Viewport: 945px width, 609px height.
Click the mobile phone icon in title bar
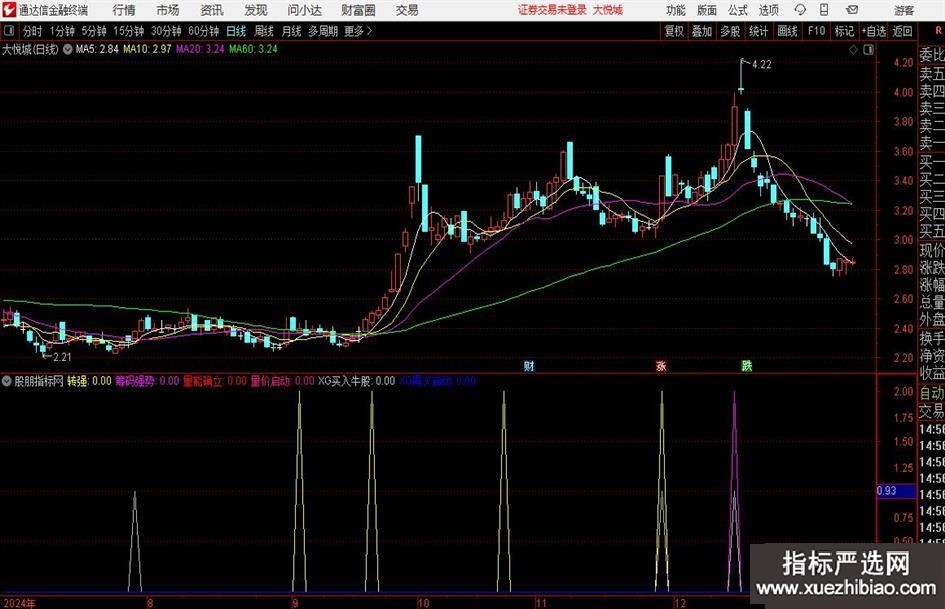(824, 10)
